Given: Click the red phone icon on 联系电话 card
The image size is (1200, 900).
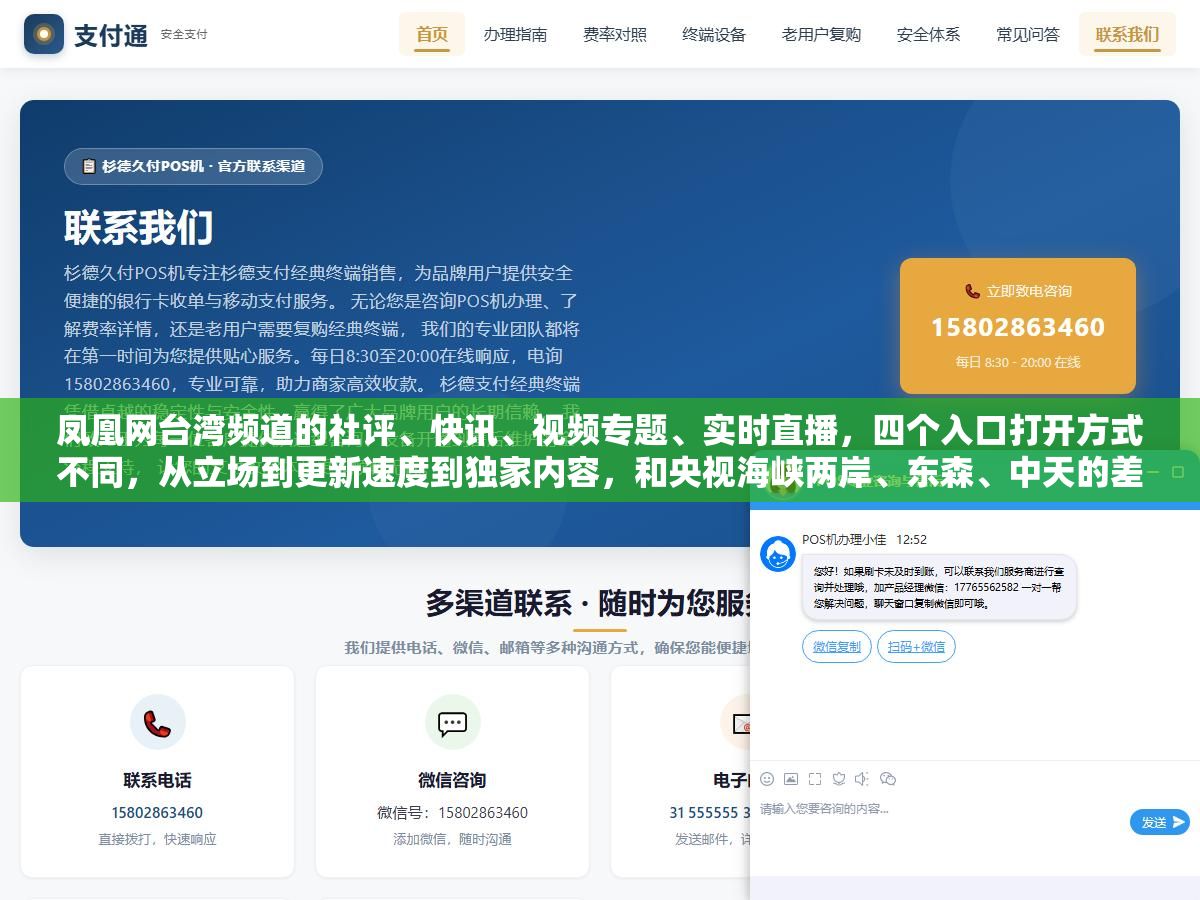Looking at the screenshot, I should click(157, 722).
